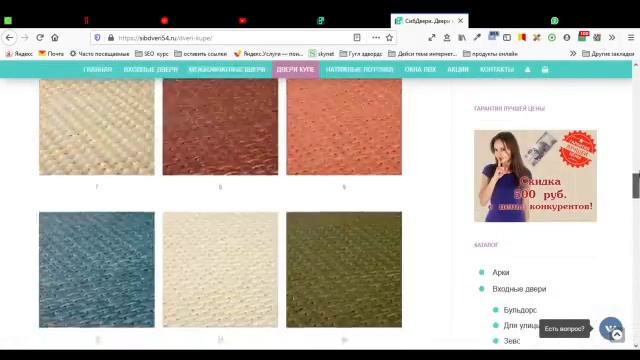The image size is (640, 360).
Task: Open Зевс catalog subcategory
Action: (x=512, y=341)
